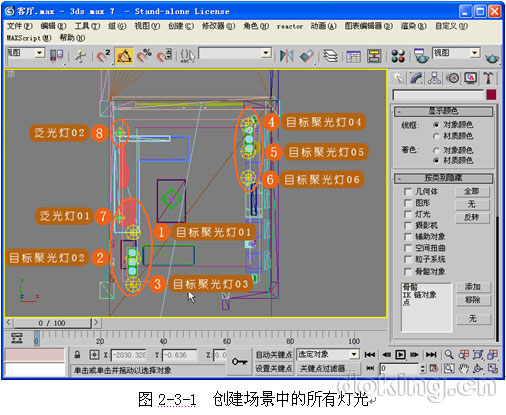Click the 反转 button

pyautogui.click(x=472, y=218)
